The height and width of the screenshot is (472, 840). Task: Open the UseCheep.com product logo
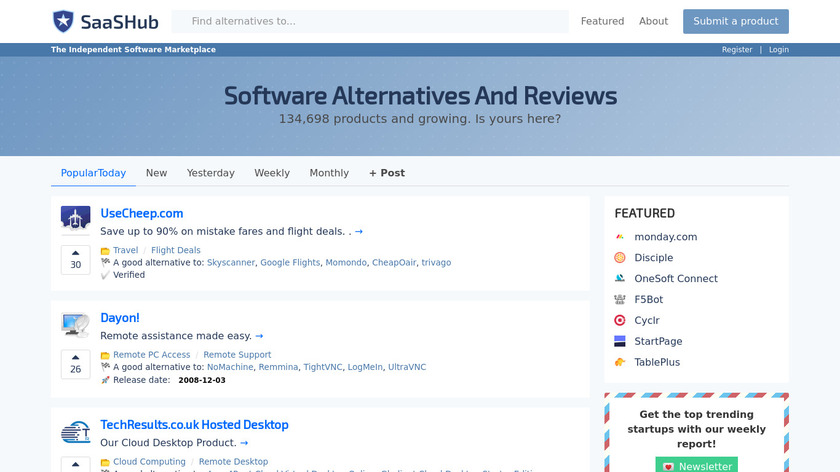pyautogui.click(x=75, y=219)
